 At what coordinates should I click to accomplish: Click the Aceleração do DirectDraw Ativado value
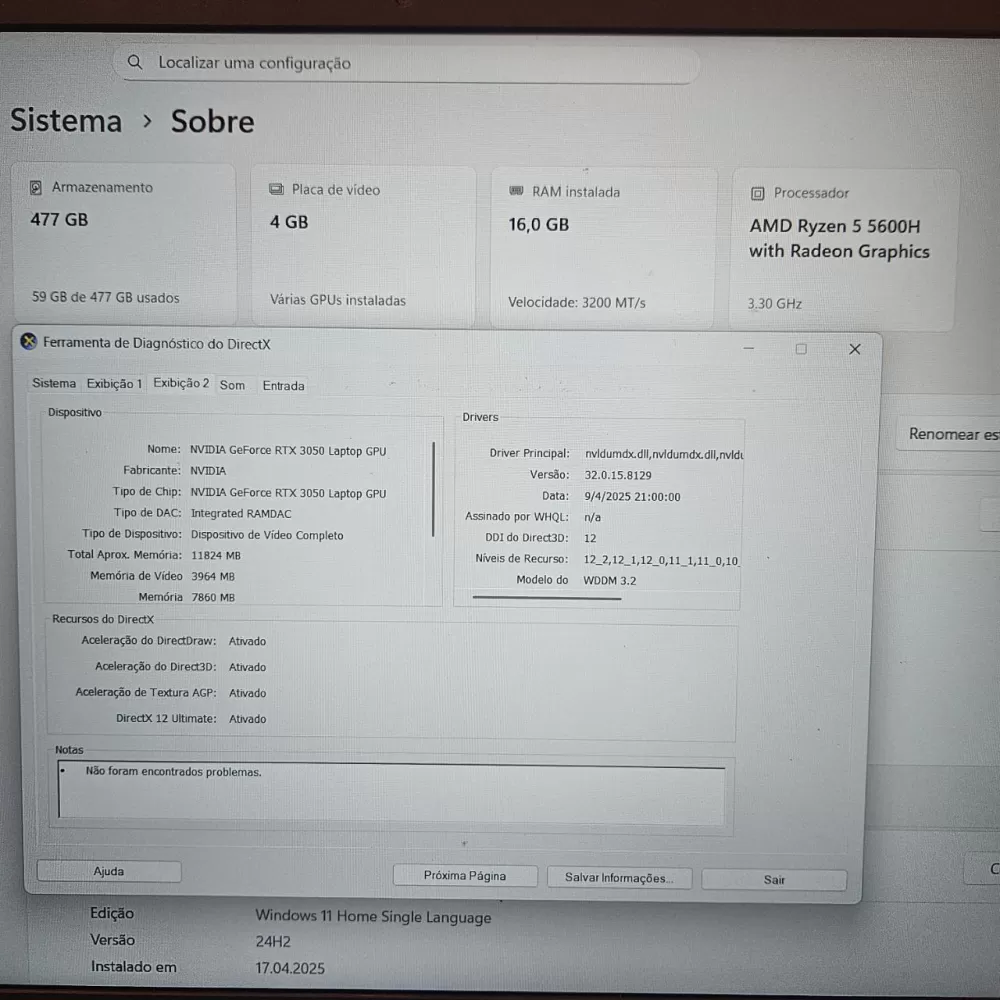point(247,642)
